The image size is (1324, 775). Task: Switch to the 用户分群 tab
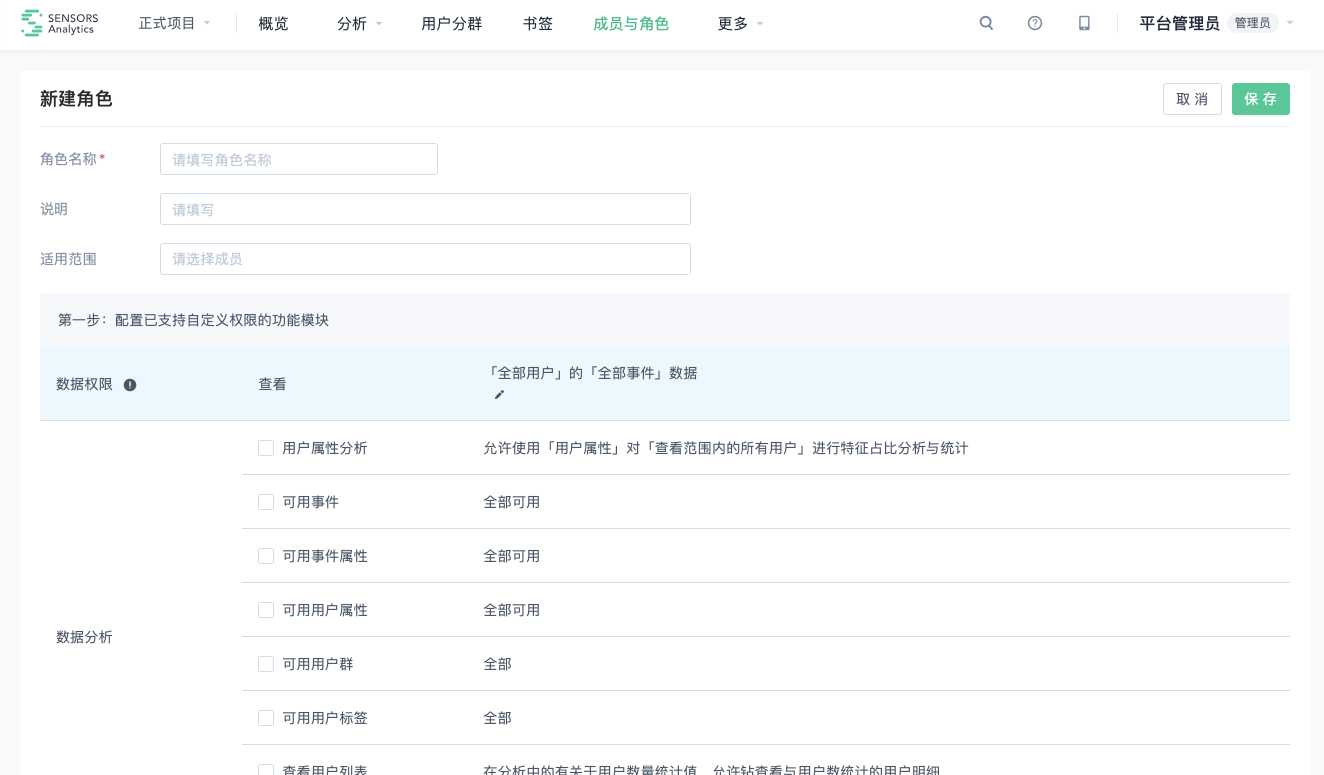point(452,23)
